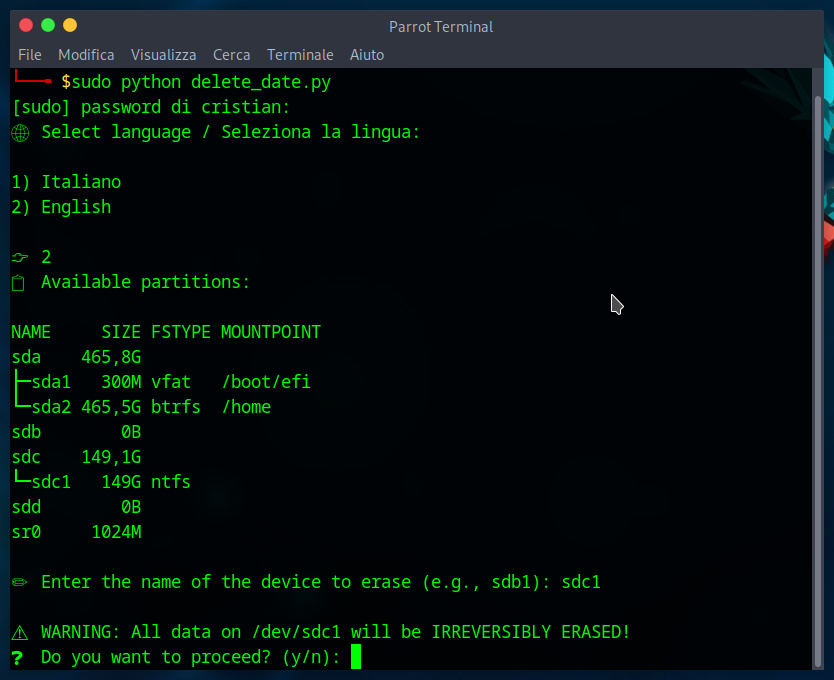
Task: Click the Parrot Terminal title bar text
Action: (441, 27)
